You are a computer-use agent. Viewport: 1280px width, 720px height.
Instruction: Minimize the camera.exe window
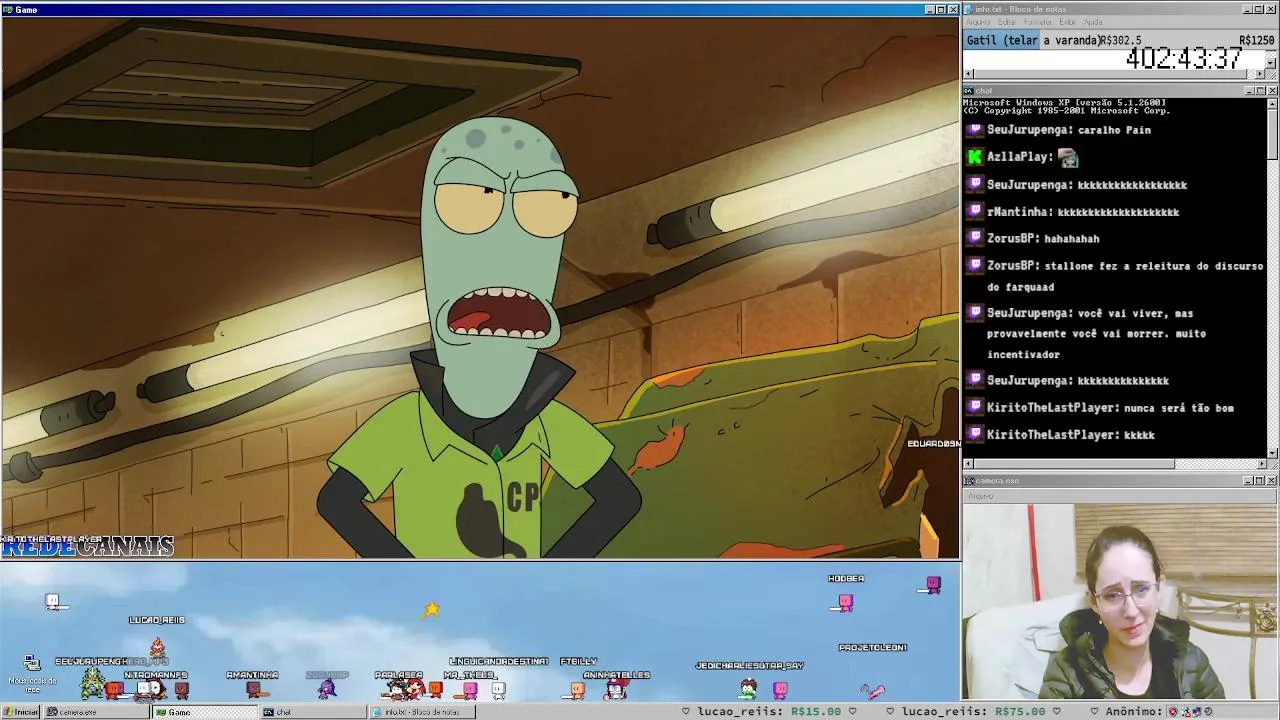pos(1248,481)
